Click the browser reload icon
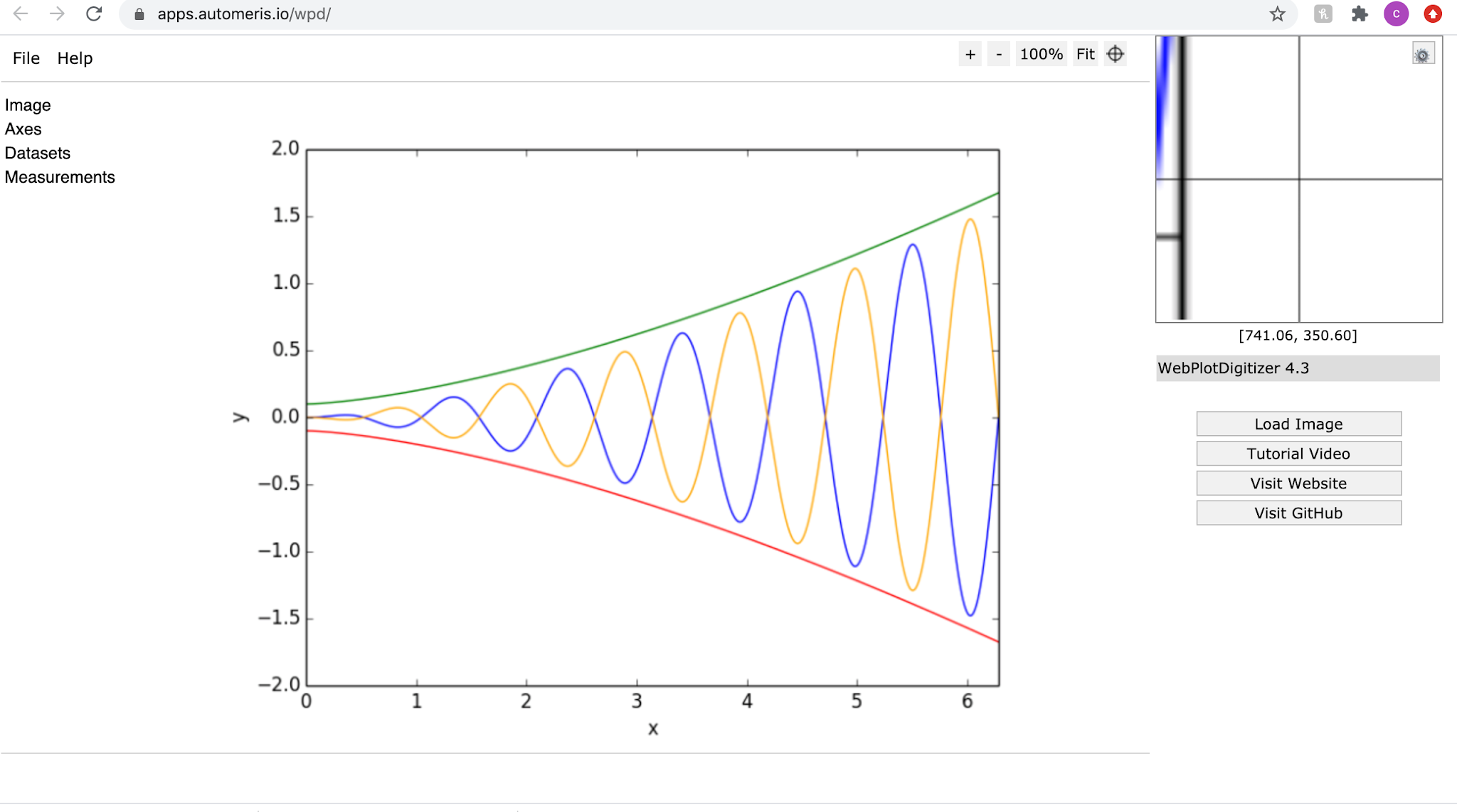 pos(94,14)
